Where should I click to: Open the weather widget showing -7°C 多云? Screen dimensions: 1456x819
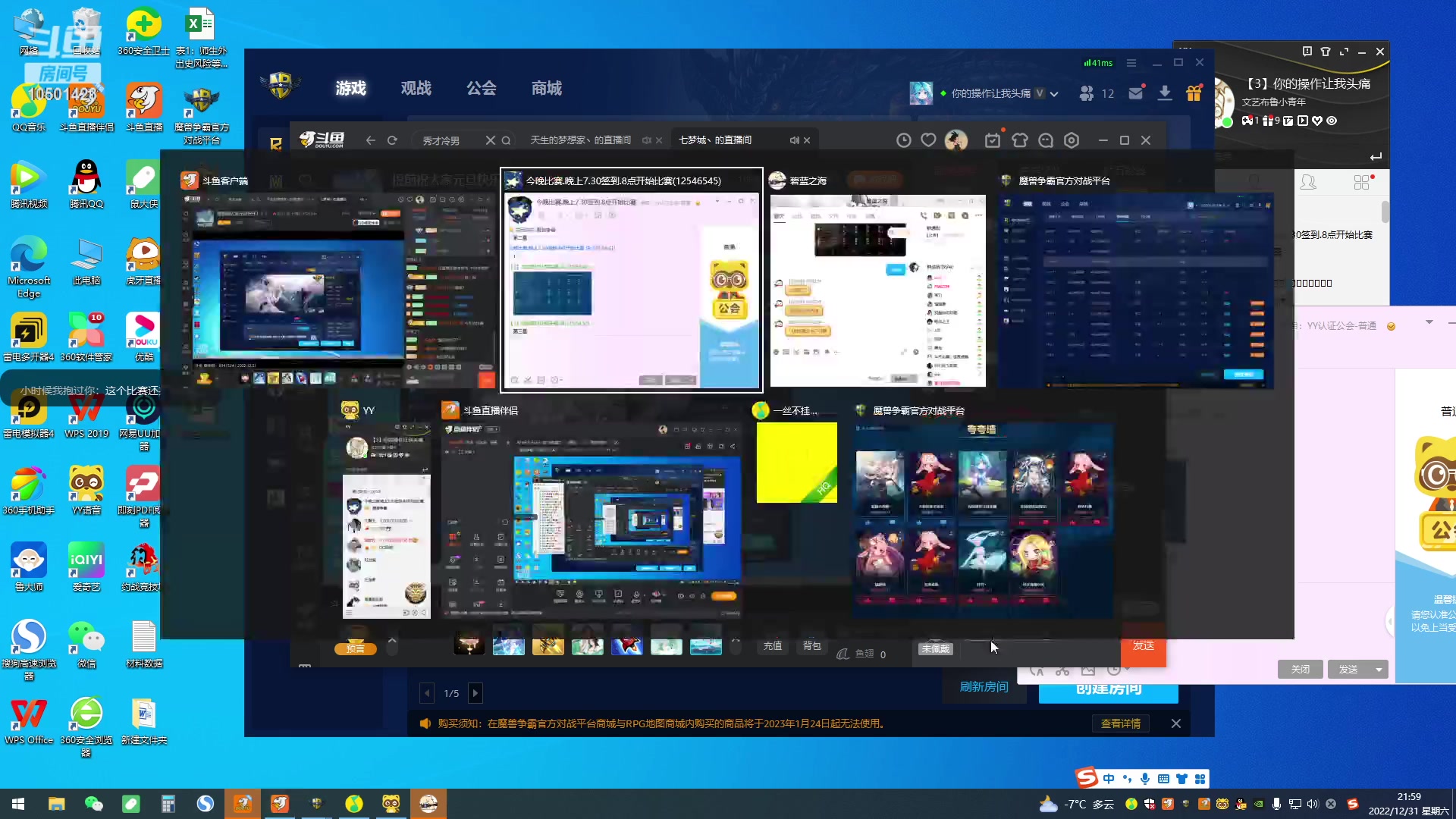[x=1077, y=804]
